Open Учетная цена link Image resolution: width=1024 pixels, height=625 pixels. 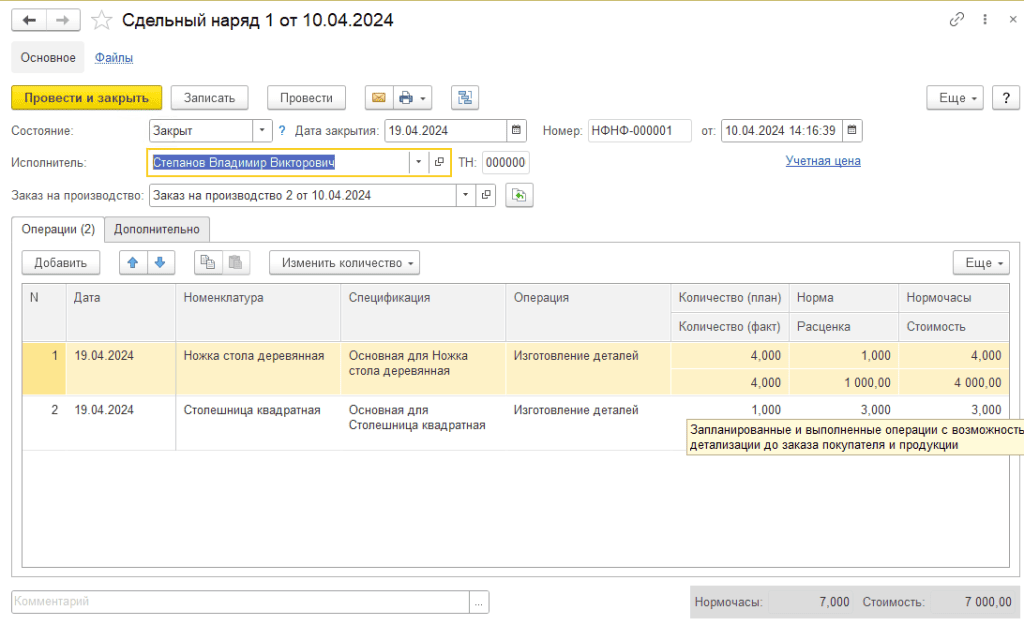tap(823, 161)
